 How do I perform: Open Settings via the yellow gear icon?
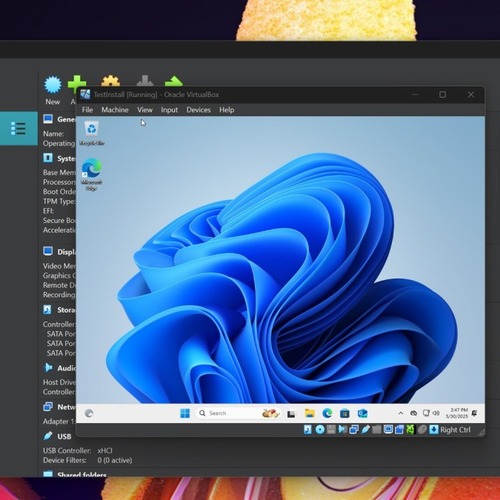tap(111, 81)
